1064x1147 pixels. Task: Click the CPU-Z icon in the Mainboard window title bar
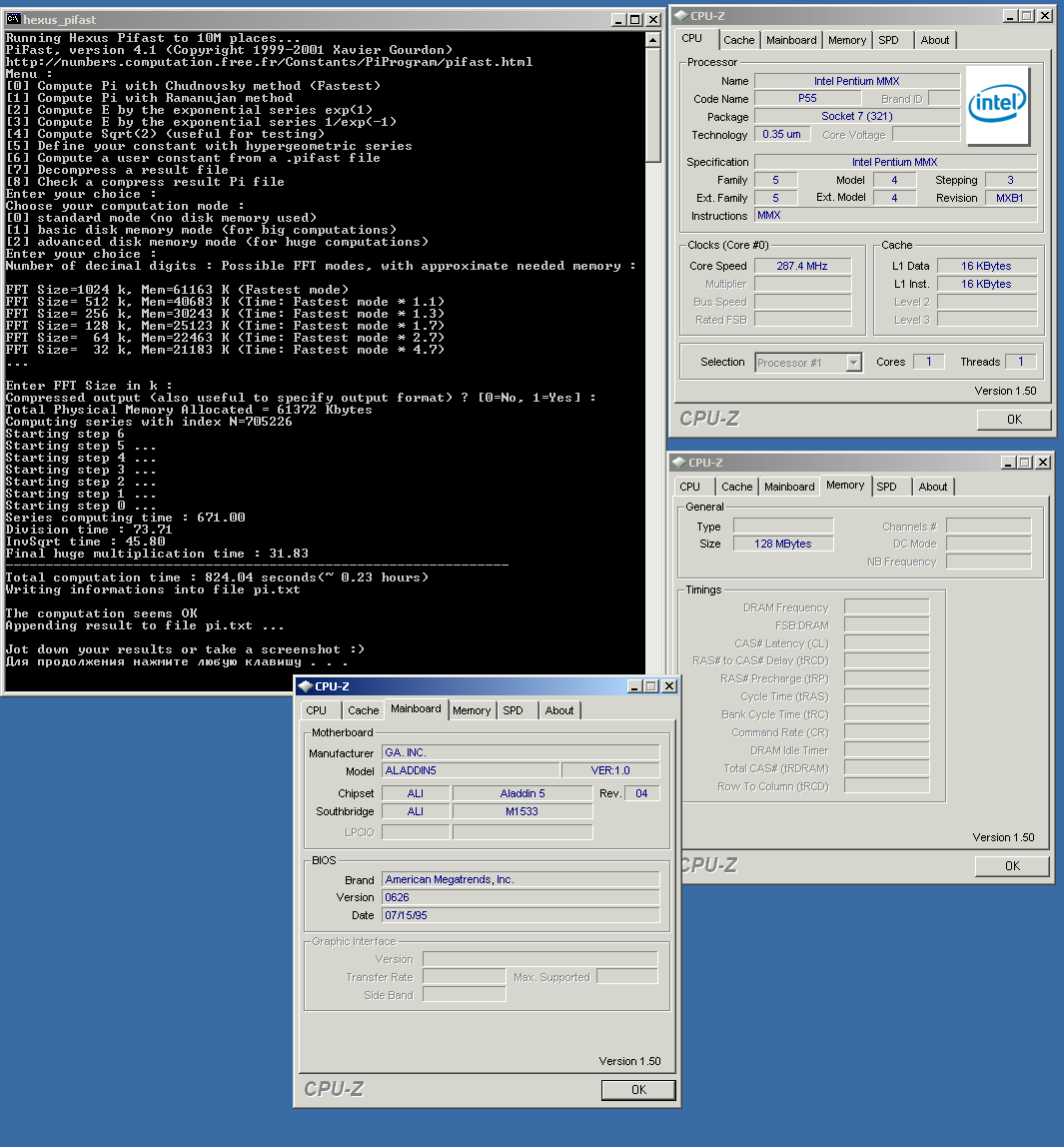(x=306, y=686)
